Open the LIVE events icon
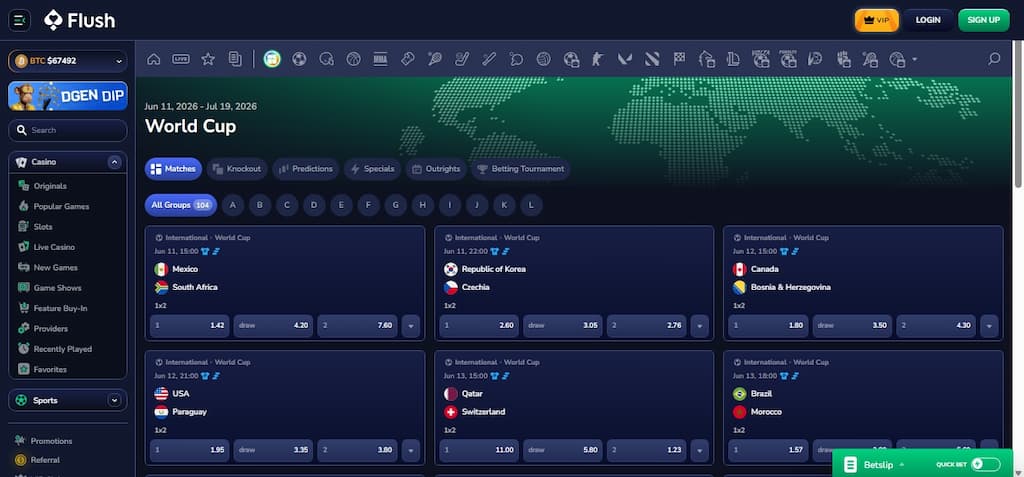The height and width of the screenshot is (477, 1024). pos(181,59)
